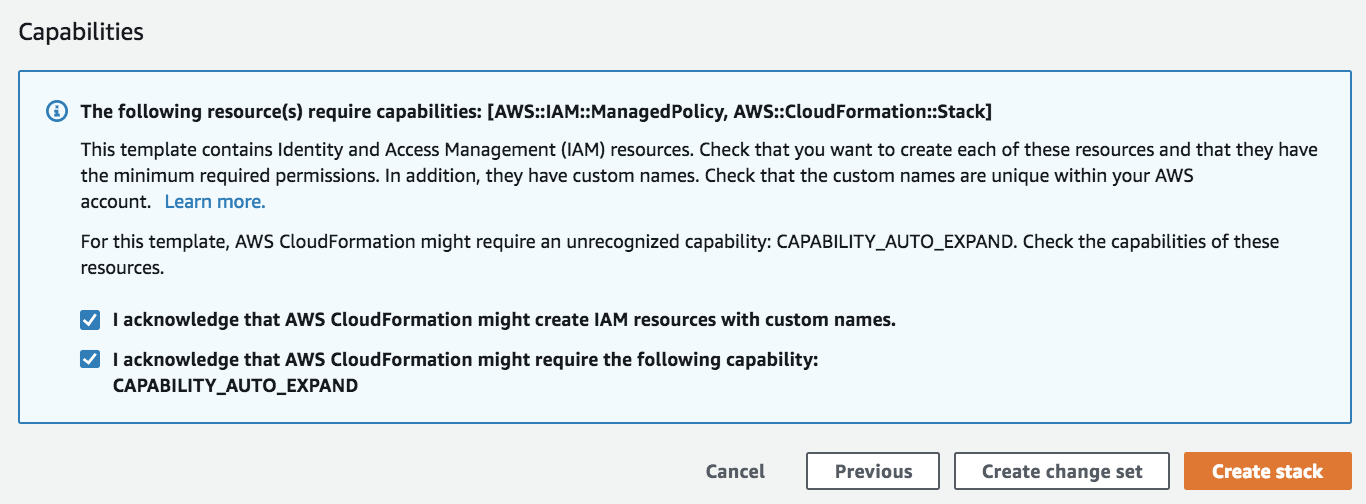This screenshot has width=1366, height=504.
Task: Click the paragraph starting 'This template contains Identity'
Action: coord(699,176)
